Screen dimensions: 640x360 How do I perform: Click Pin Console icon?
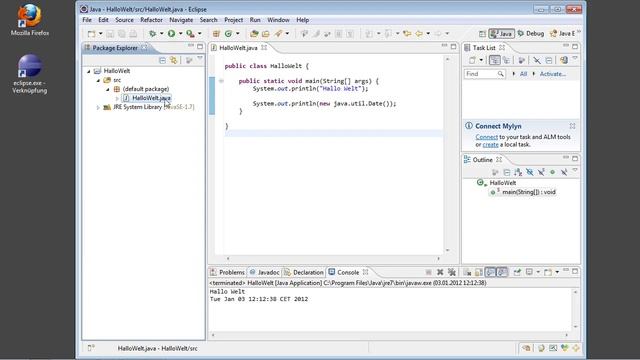point(517,272)
